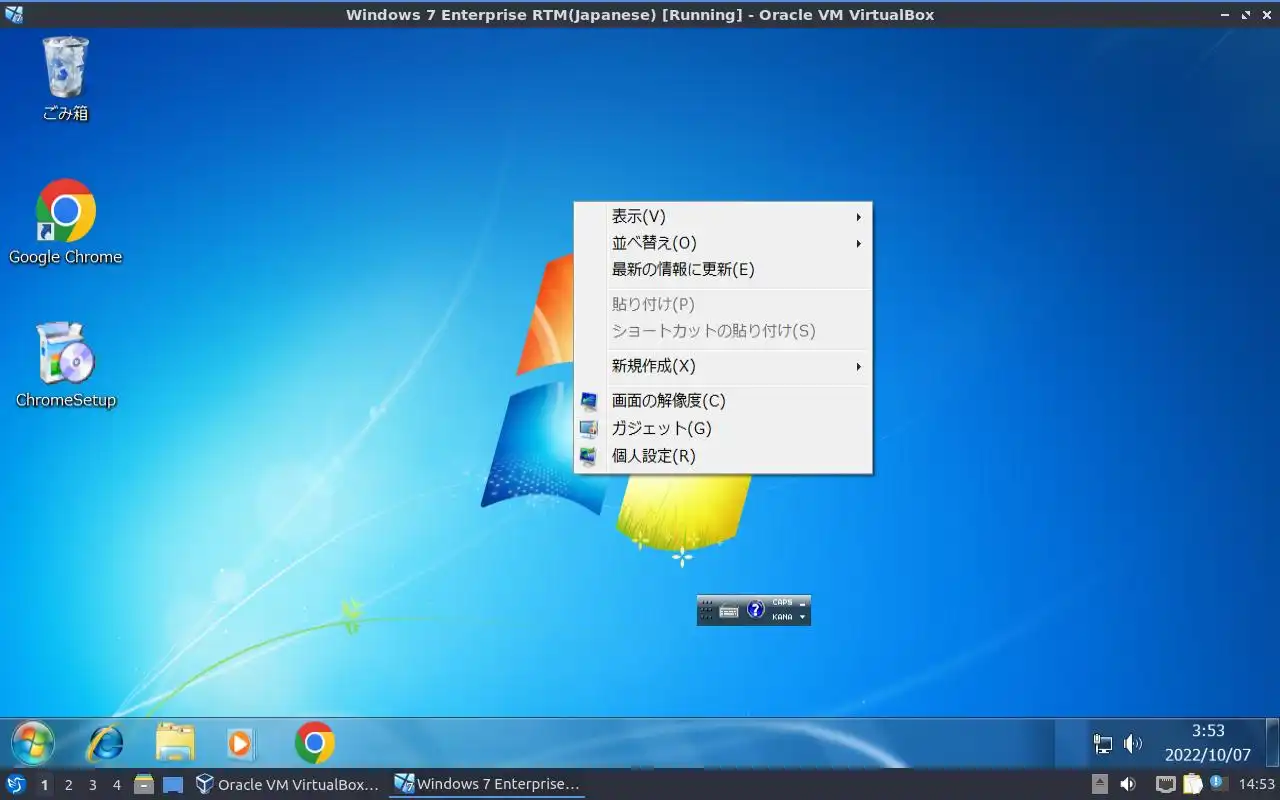This screenshot has width=1280, height=800.
Task: Open the 並べ替え(O) submenu
Action: (x=723, y=243)
